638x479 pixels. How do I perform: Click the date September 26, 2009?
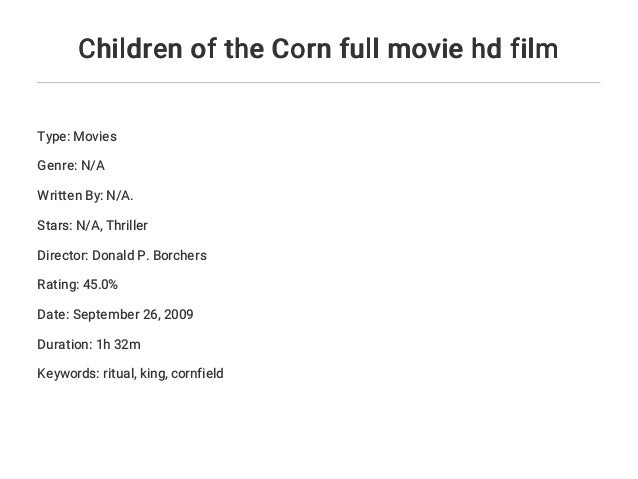tap(133, 315)
